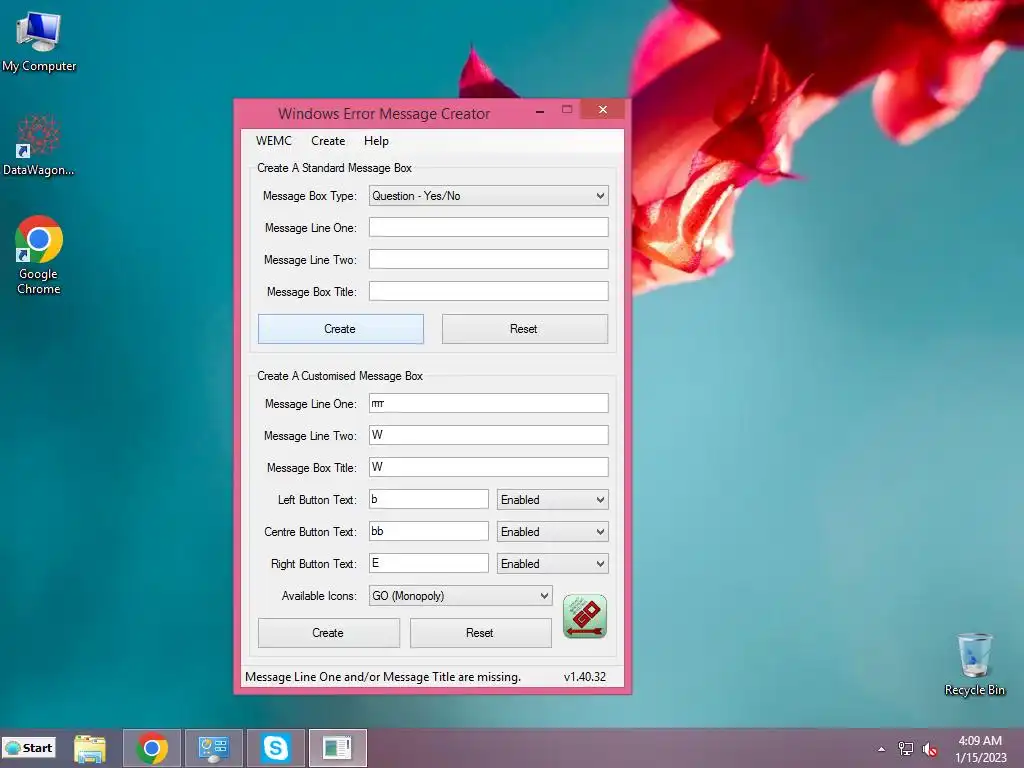Click Create in Standard Message Box section
Screen dimensions: 1024x768
coord(340,329)
